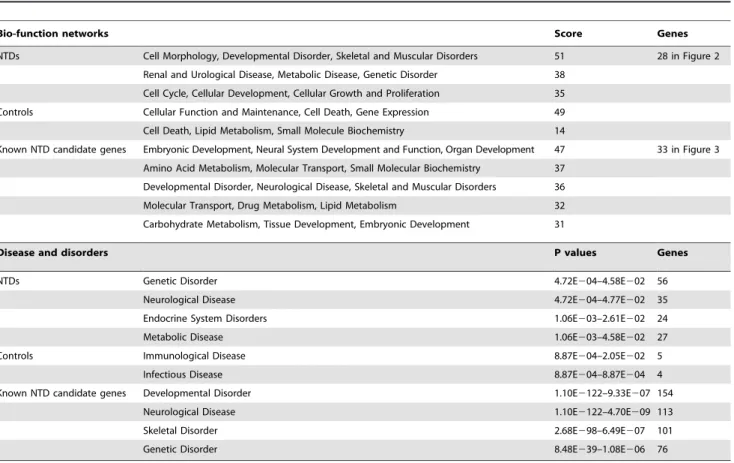
Task: Select 'Cellular Function and Maintenance' row text
Action: click(x=286, y=112)
